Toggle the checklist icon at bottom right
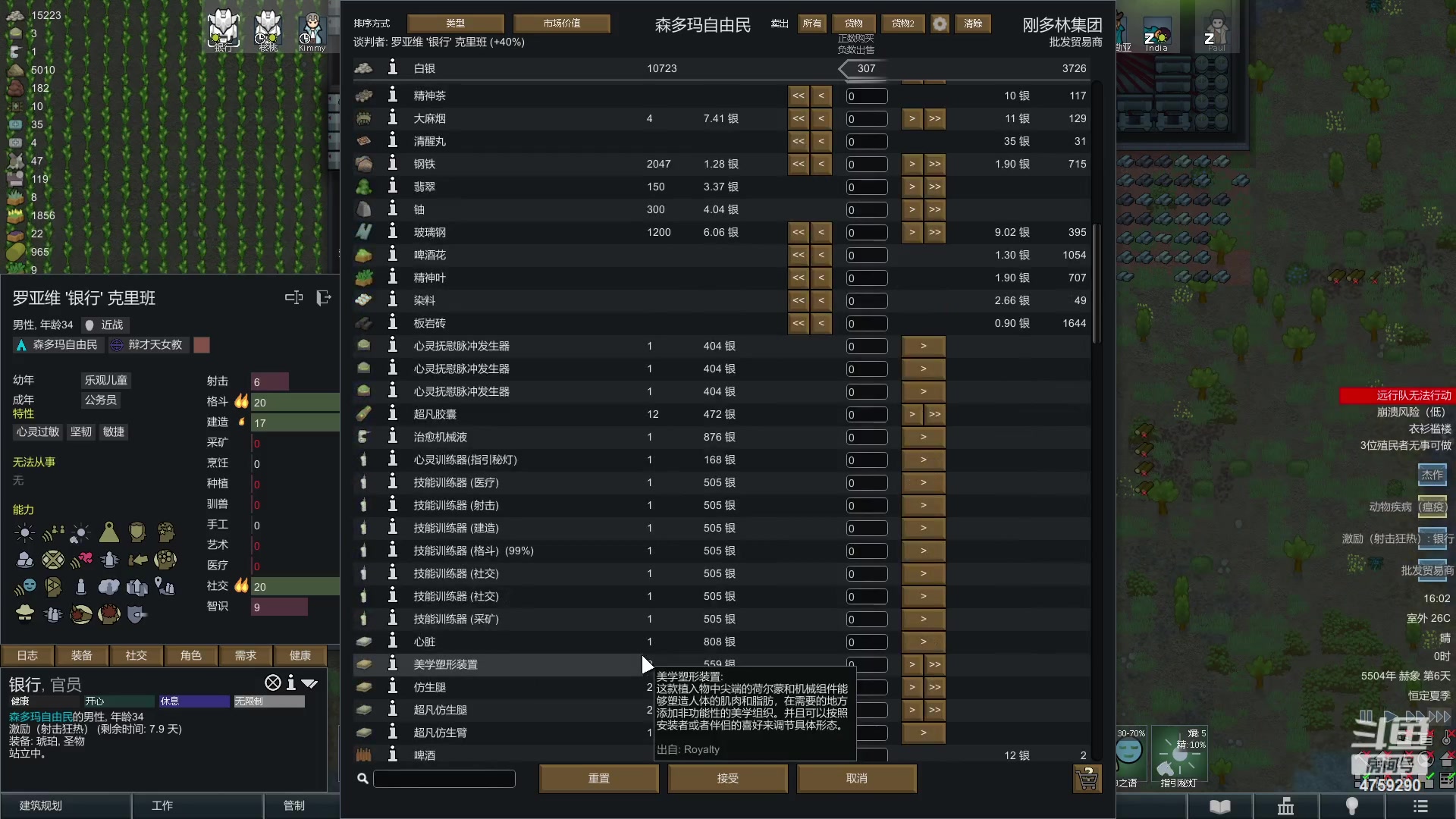The image size is (1456, 819). point(1448,779)
